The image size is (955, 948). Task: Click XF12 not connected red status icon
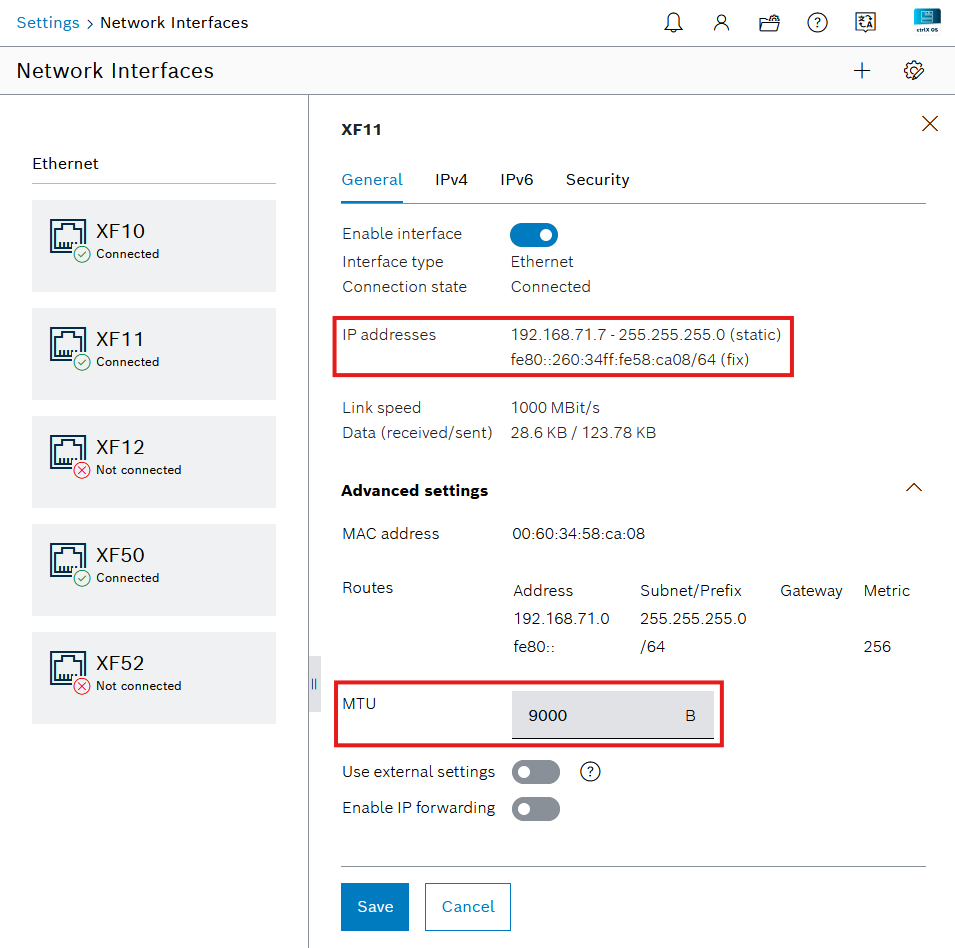[x=82, y=470]
